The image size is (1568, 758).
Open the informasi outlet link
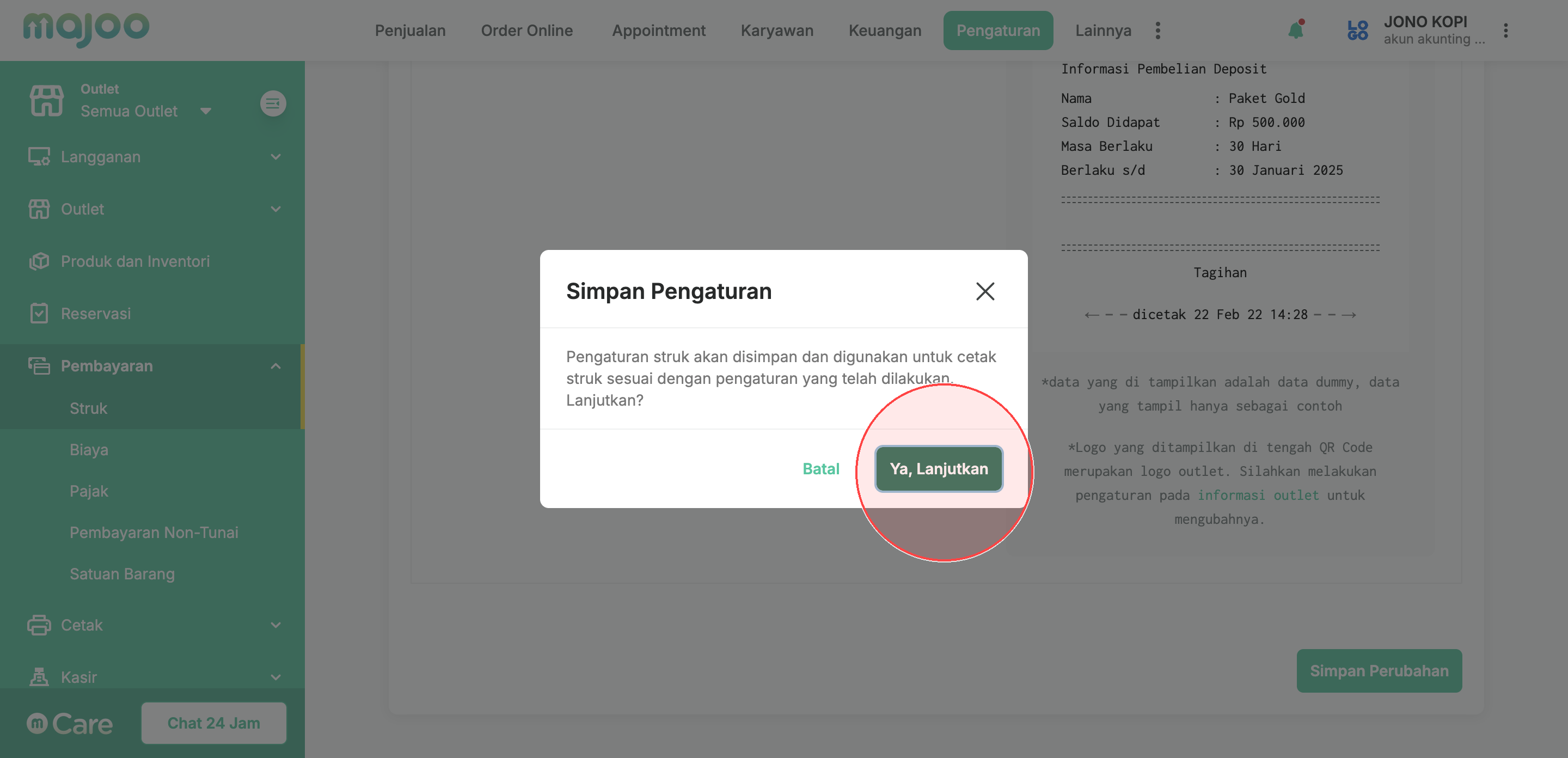coord(1258,496)
